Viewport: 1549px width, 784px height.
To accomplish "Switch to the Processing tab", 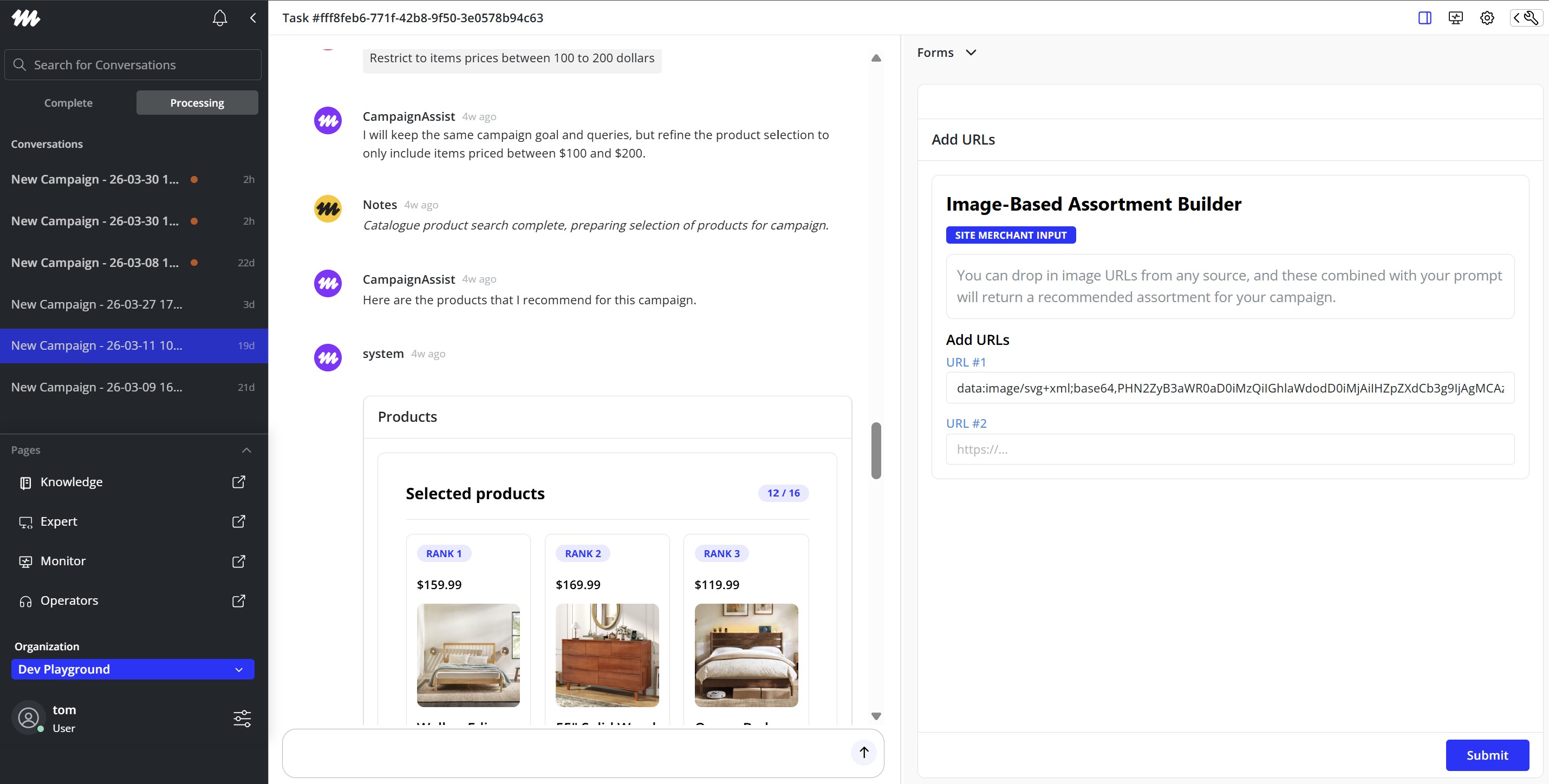I will 197,103.
